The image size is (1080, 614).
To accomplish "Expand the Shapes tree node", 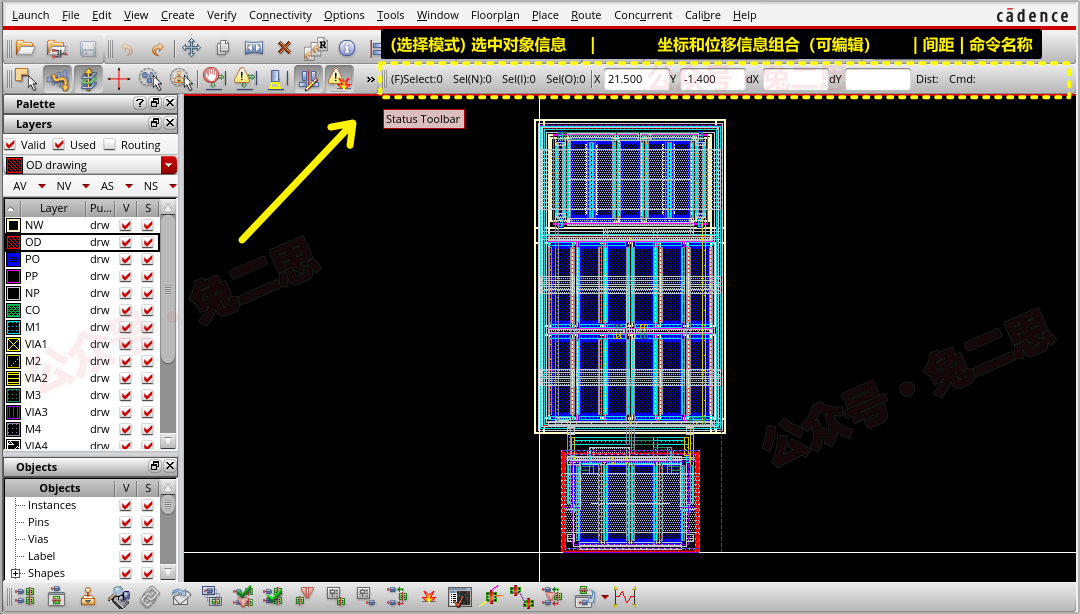I will pos(15,573).
